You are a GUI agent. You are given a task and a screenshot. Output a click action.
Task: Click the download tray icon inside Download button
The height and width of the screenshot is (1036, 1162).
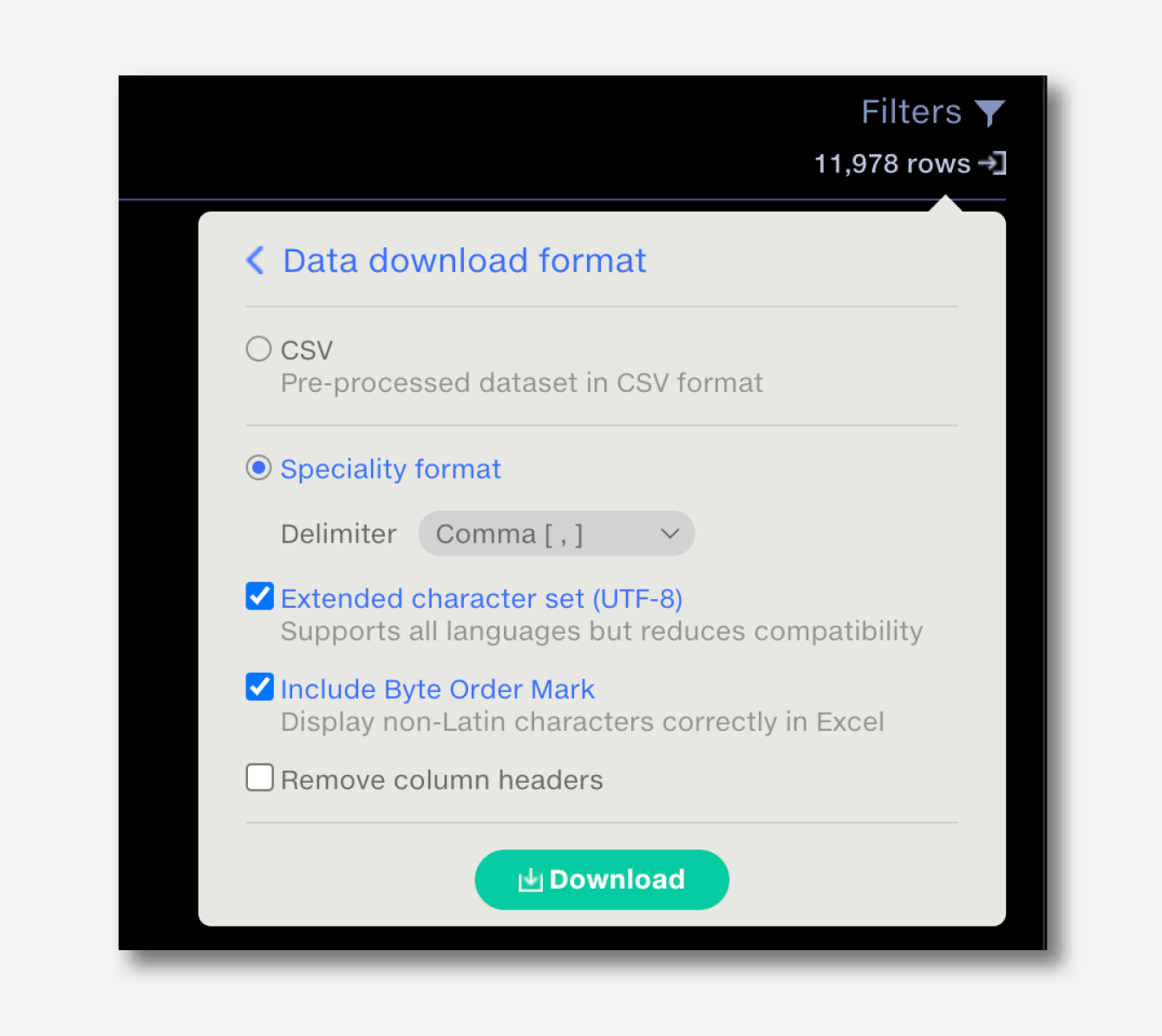coord(530,880)
